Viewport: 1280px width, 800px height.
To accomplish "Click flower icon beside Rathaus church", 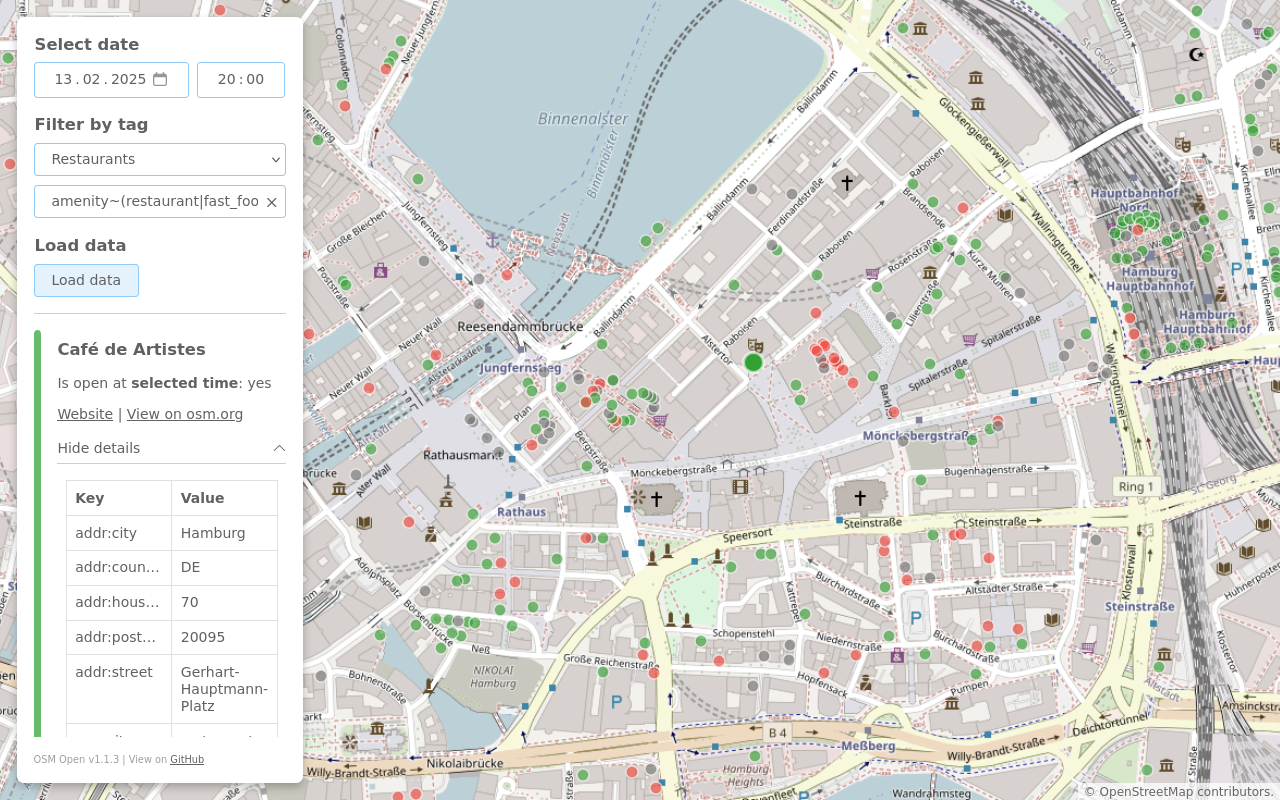I will point(637,496).
